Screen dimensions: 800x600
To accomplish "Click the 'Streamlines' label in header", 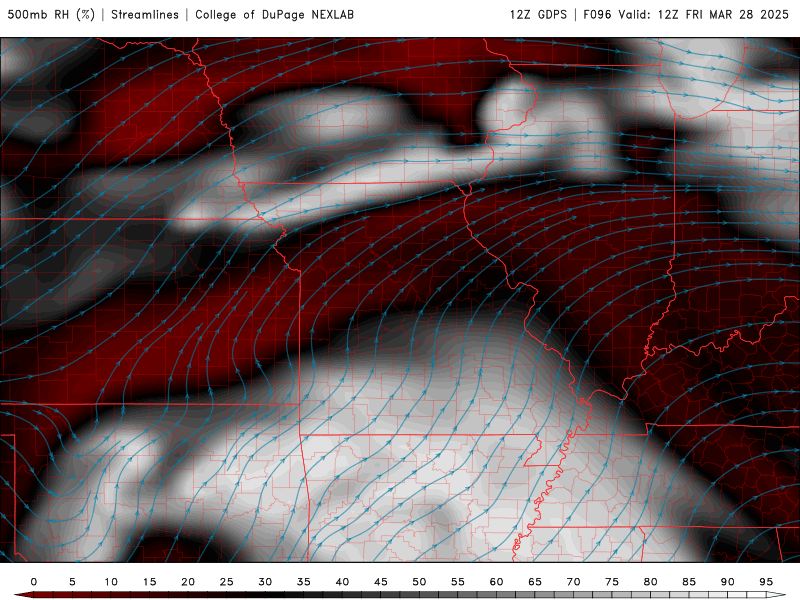I will (145, 14).
